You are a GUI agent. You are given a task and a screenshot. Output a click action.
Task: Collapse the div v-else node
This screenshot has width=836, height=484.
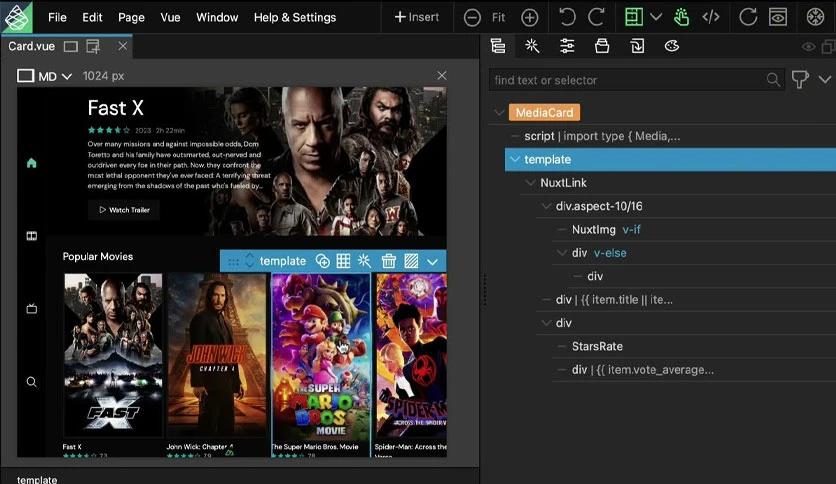[x=561, y=253]
